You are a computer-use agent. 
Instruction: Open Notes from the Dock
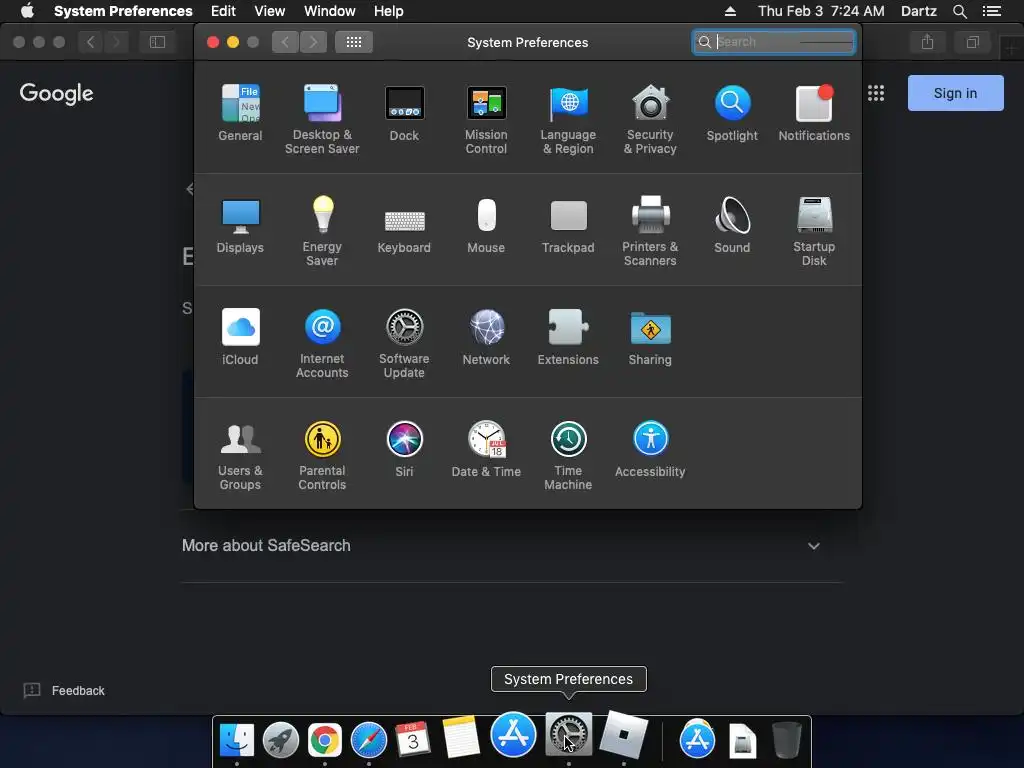[460, 738]
